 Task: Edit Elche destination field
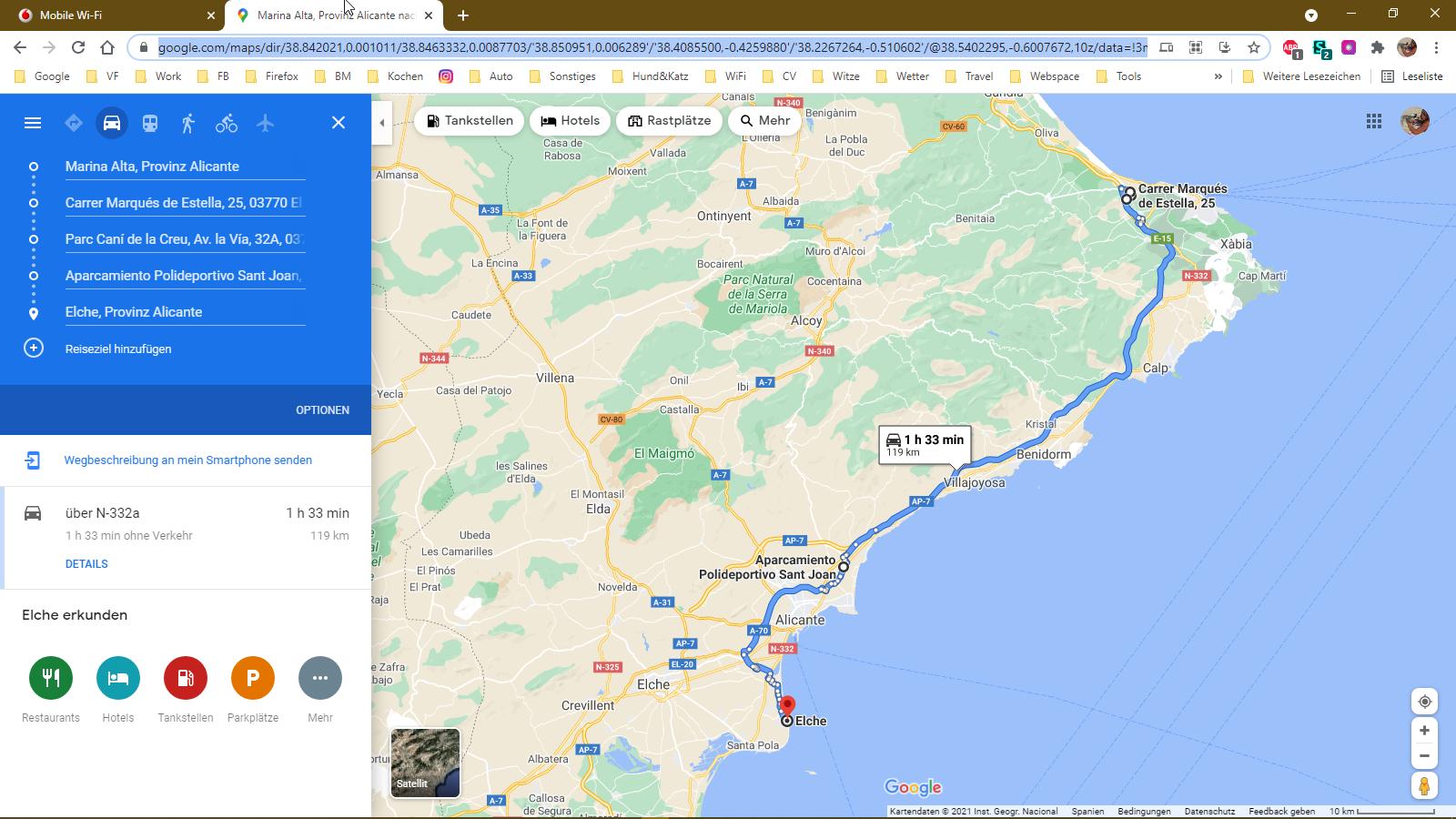(185, 312)
